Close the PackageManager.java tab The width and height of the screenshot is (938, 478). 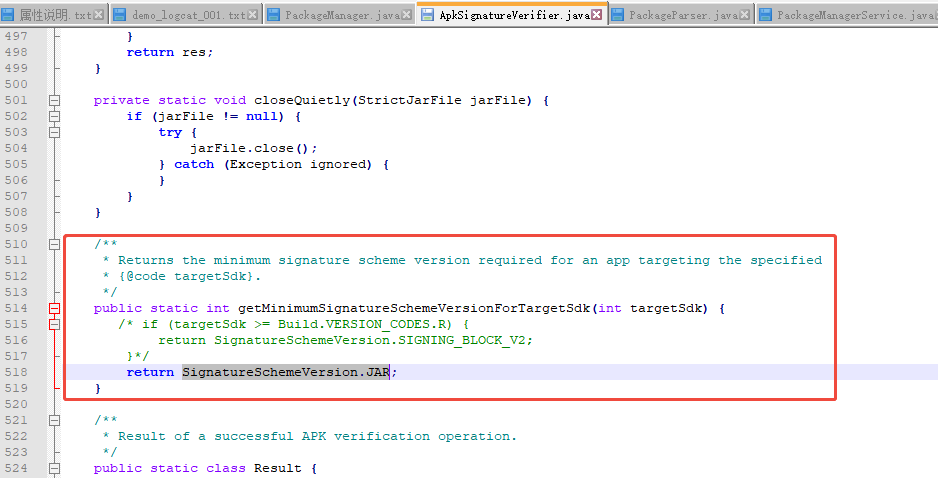(x=407, y=15)
